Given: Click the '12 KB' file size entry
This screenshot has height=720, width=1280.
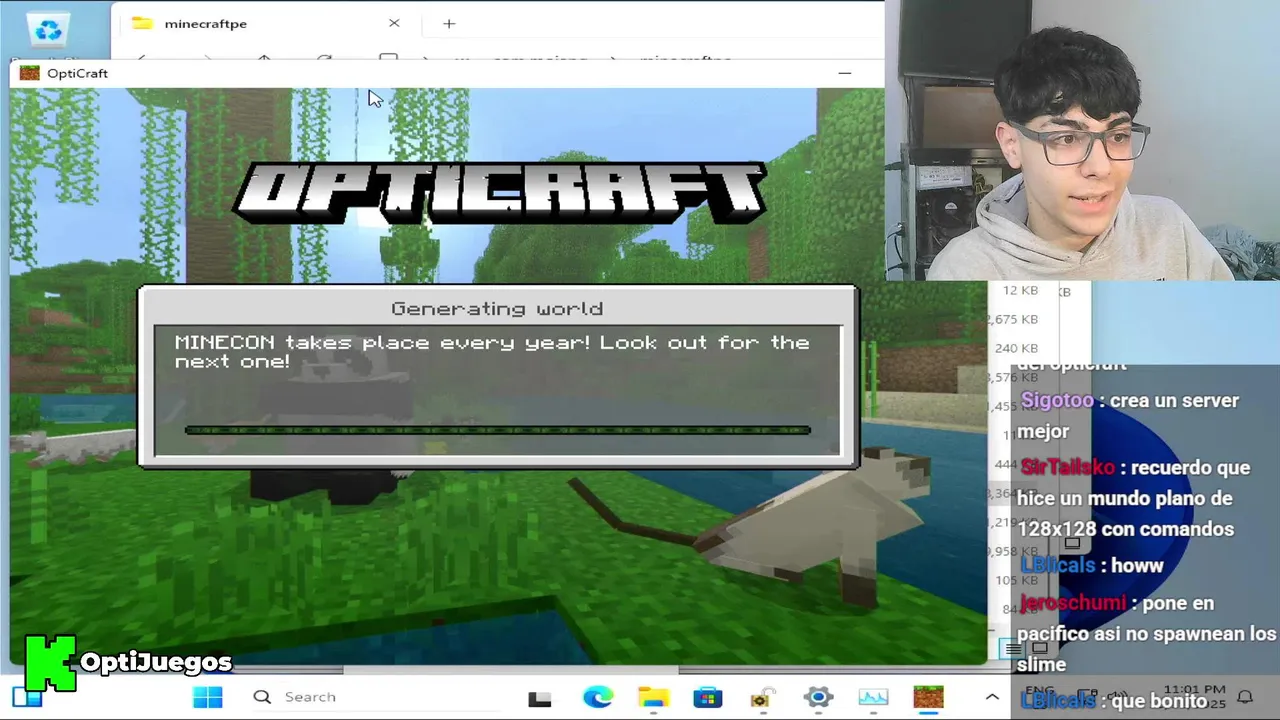Looking at the screenshot, I should tap(1020, 290).
